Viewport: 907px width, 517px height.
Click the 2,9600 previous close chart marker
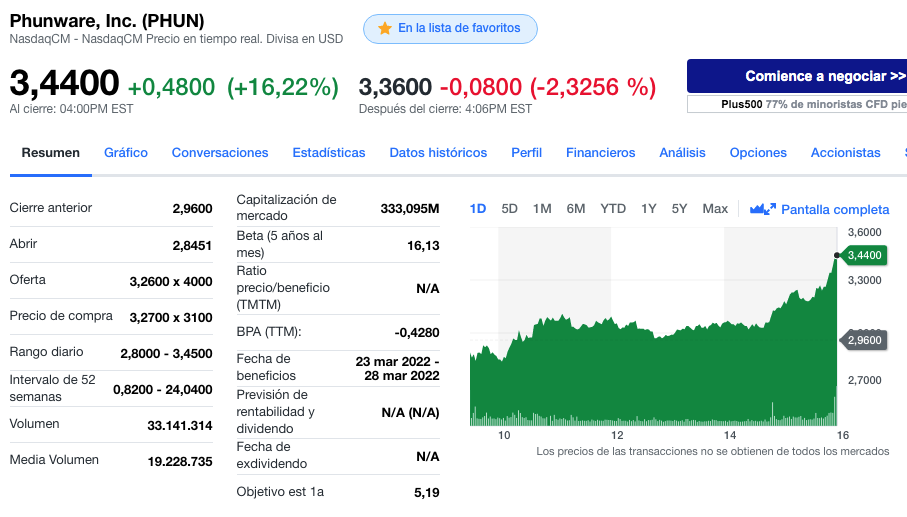[864, 340]
